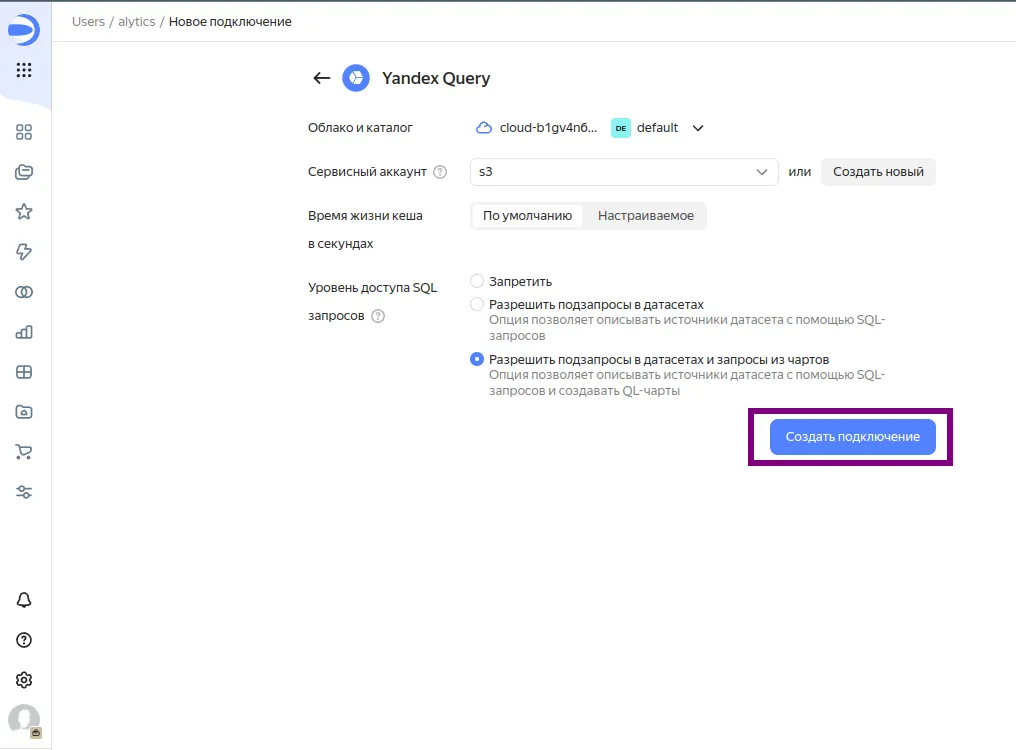Click the default catalog name

[657, 128]
